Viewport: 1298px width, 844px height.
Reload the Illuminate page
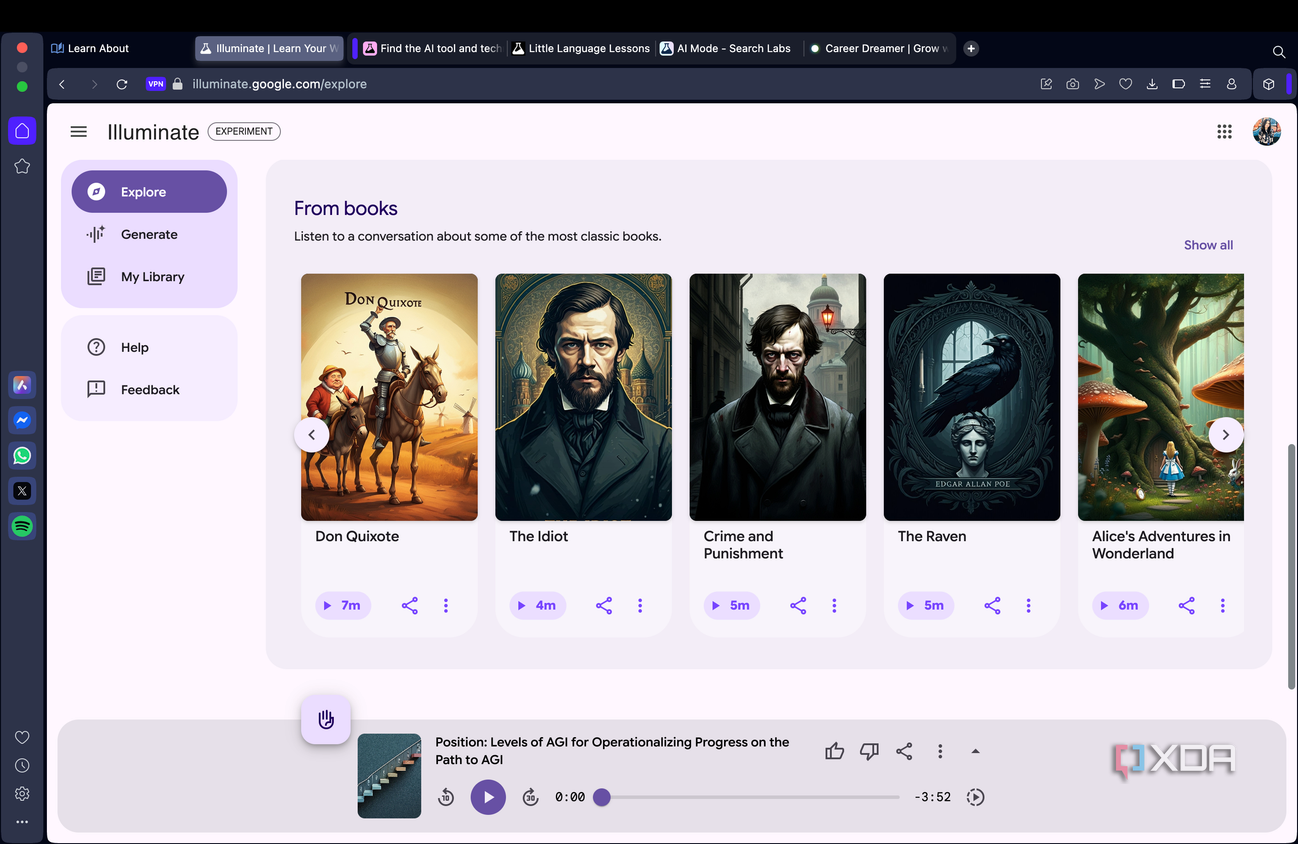coord(122,84)
